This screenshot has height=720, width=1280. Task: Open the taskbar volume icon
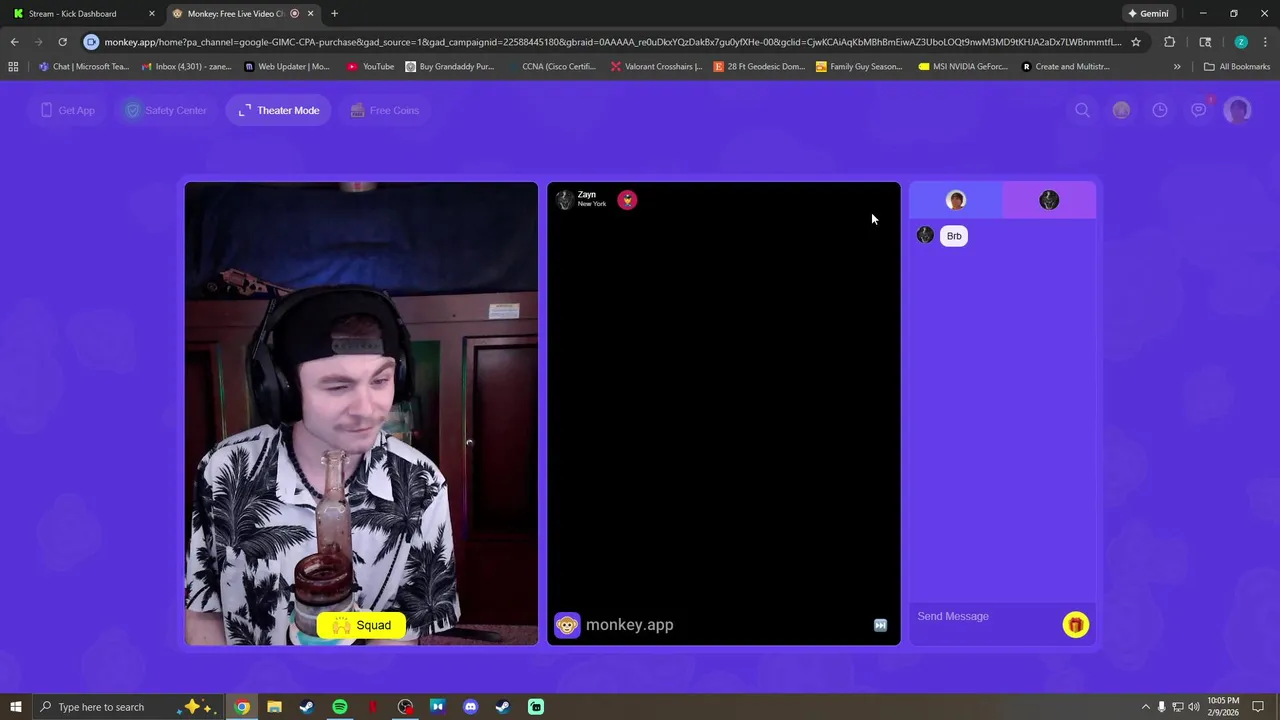(1194, 707)
